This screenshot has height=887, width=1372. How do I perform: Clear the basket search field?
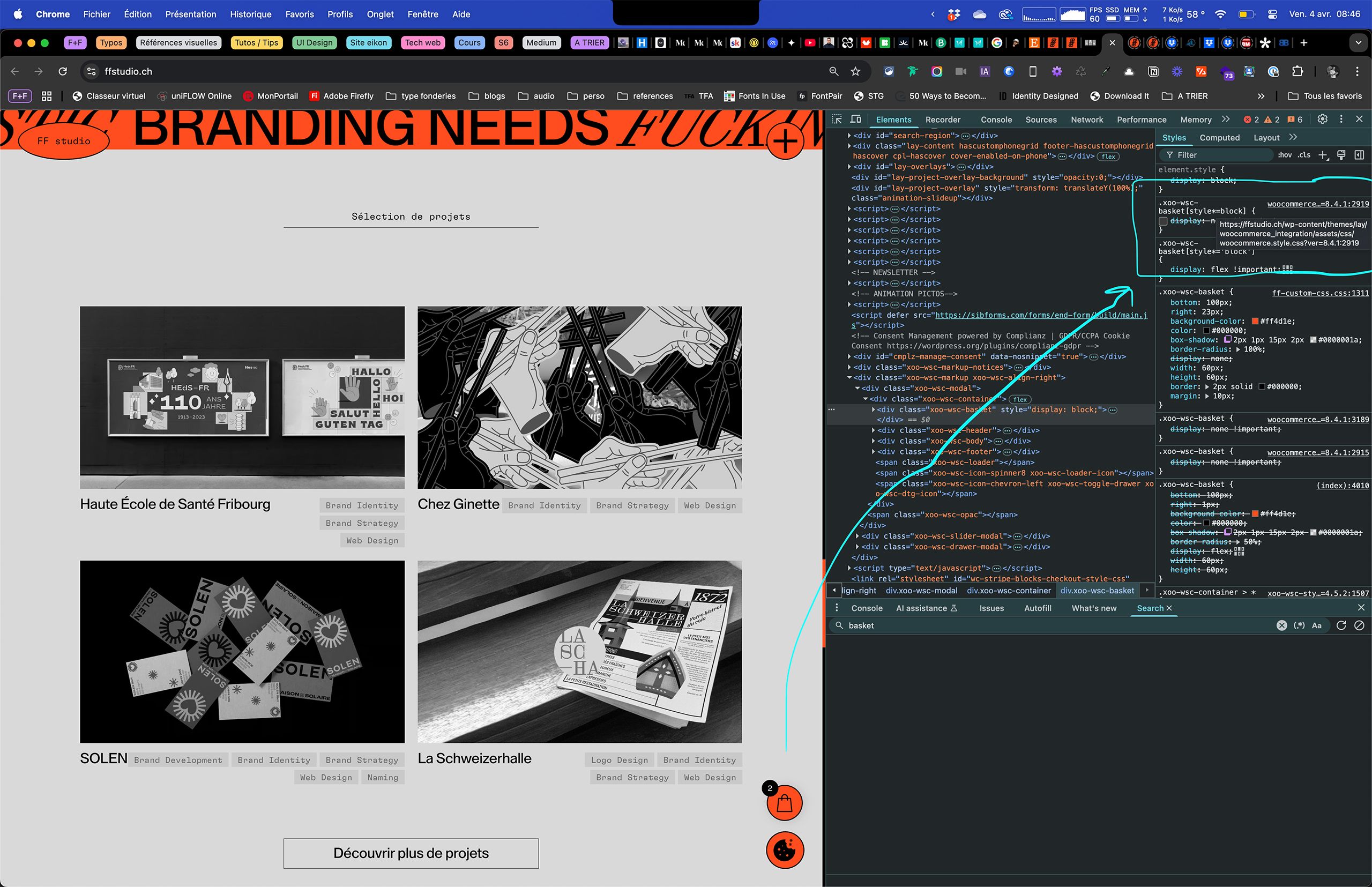[x=1281, y=625]
